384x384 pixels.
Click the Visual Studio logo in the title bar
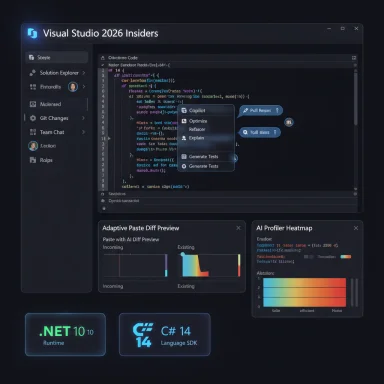coord(32,33)
